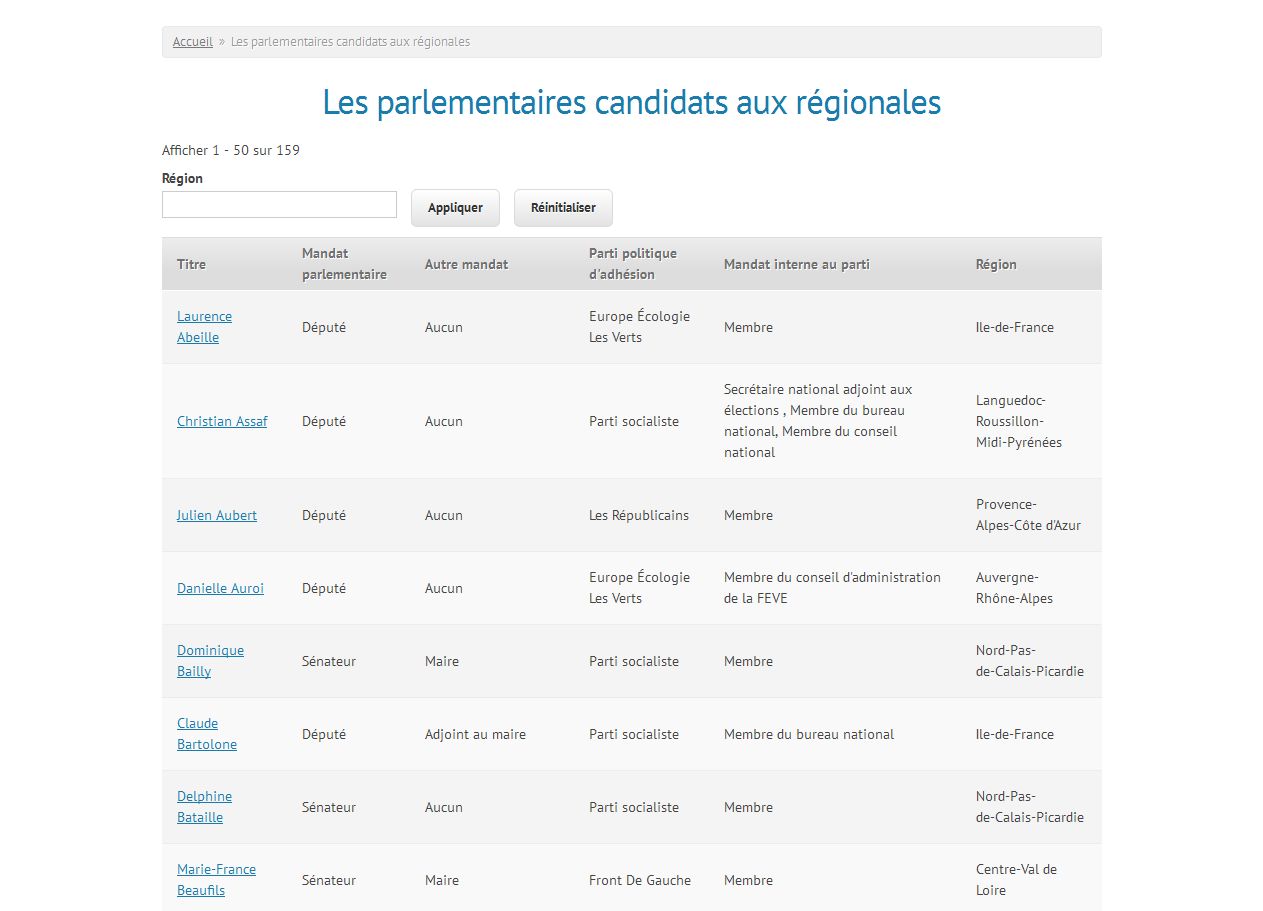
Task: Click the Appliquer button
Action: pyautogui.click(x=455, y=208)
